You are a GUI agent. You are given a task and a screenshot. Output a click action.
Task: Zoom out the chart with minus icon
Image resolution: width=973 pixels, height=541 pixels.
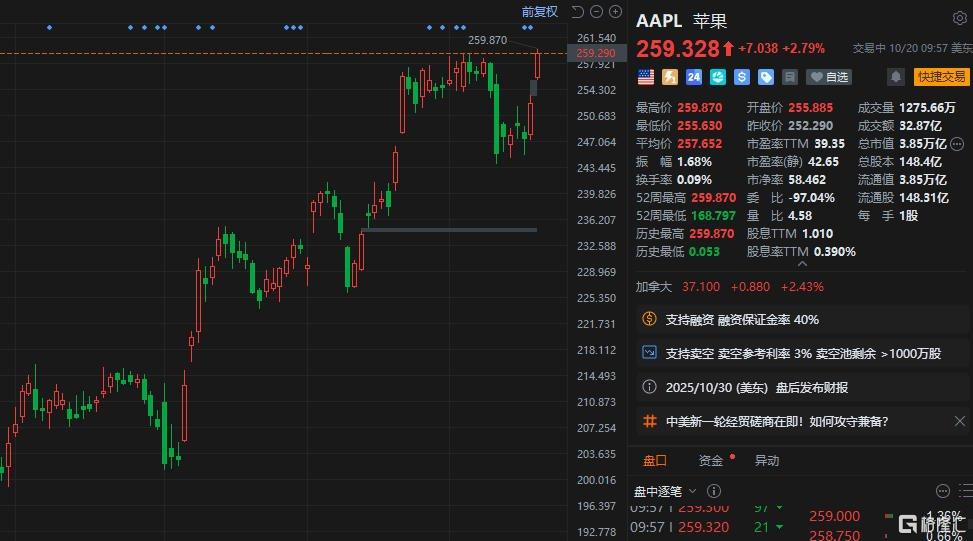(598, 12)
